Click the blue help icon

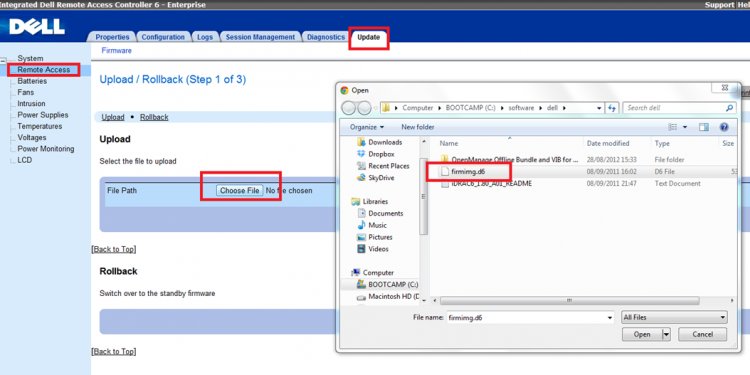click(724, 127)
